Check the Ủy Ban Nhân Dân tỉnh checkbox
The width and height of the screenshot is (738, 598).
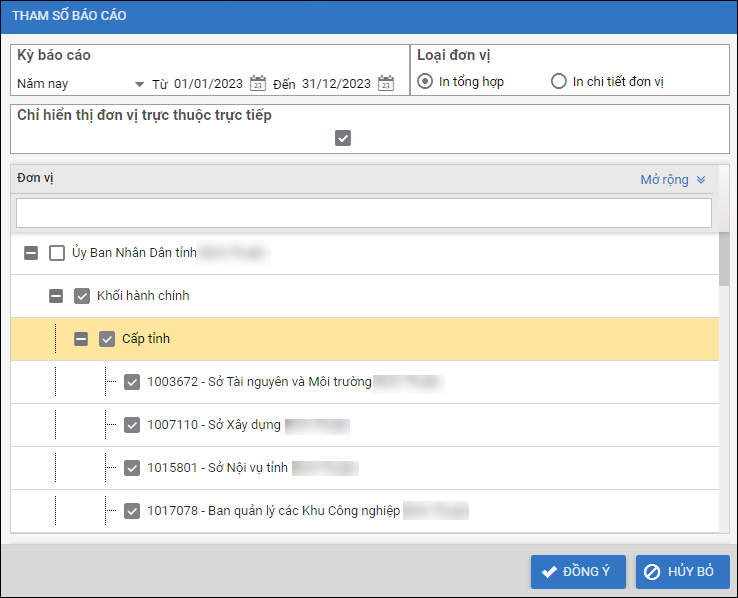tap(57, 253)
